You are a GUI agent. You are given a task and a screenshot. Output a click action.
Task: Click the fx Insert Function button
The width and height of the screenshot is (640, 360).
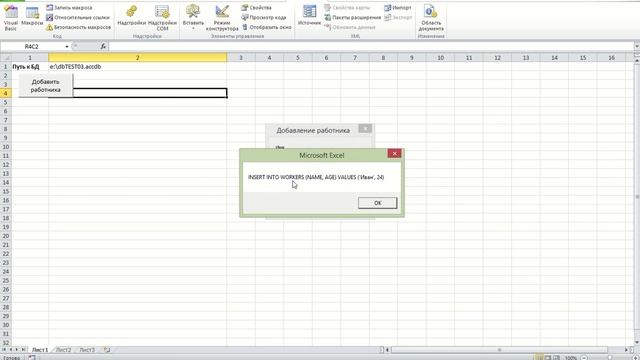[x=103, y=47]
